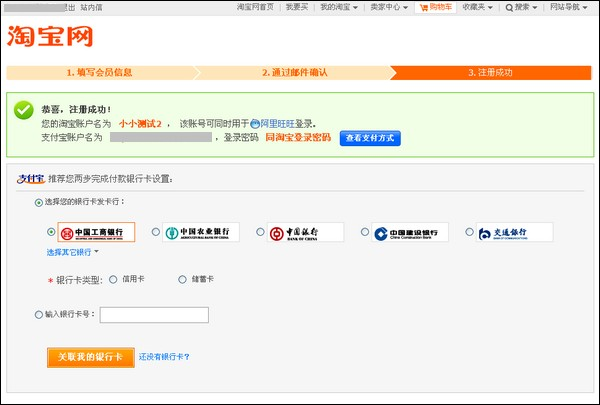The width and height of the screenshot is (600, 405).
Task: Select the ICBC bank radio button
Action: (51, 232)
